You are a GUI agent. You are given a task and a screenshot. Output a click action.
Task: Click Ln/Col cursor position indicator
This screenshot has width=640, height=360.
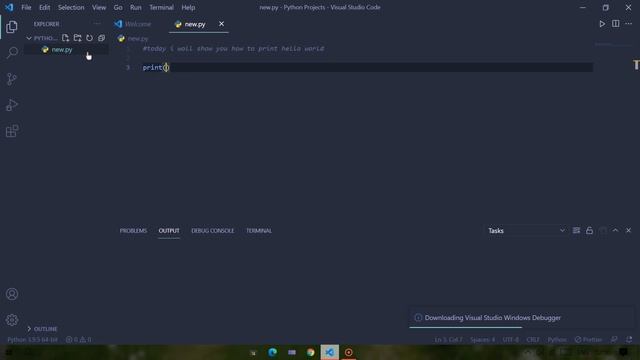pos(448,340)
